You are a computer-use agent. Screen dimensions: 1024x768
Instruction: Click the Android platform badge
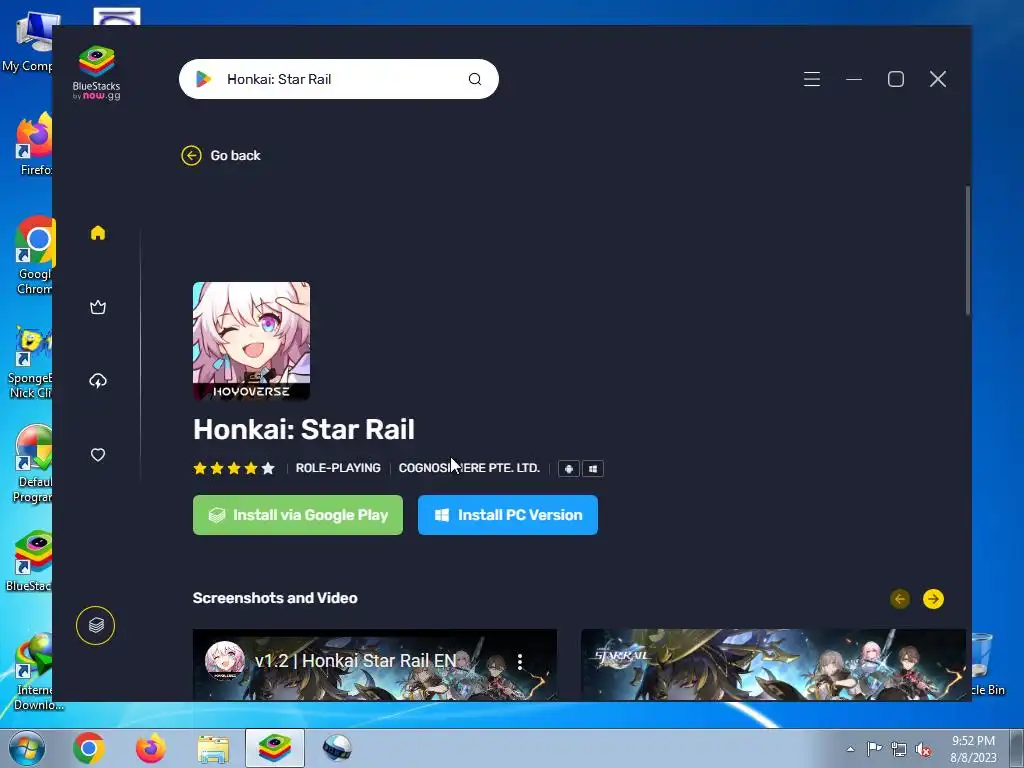(569, 469)
